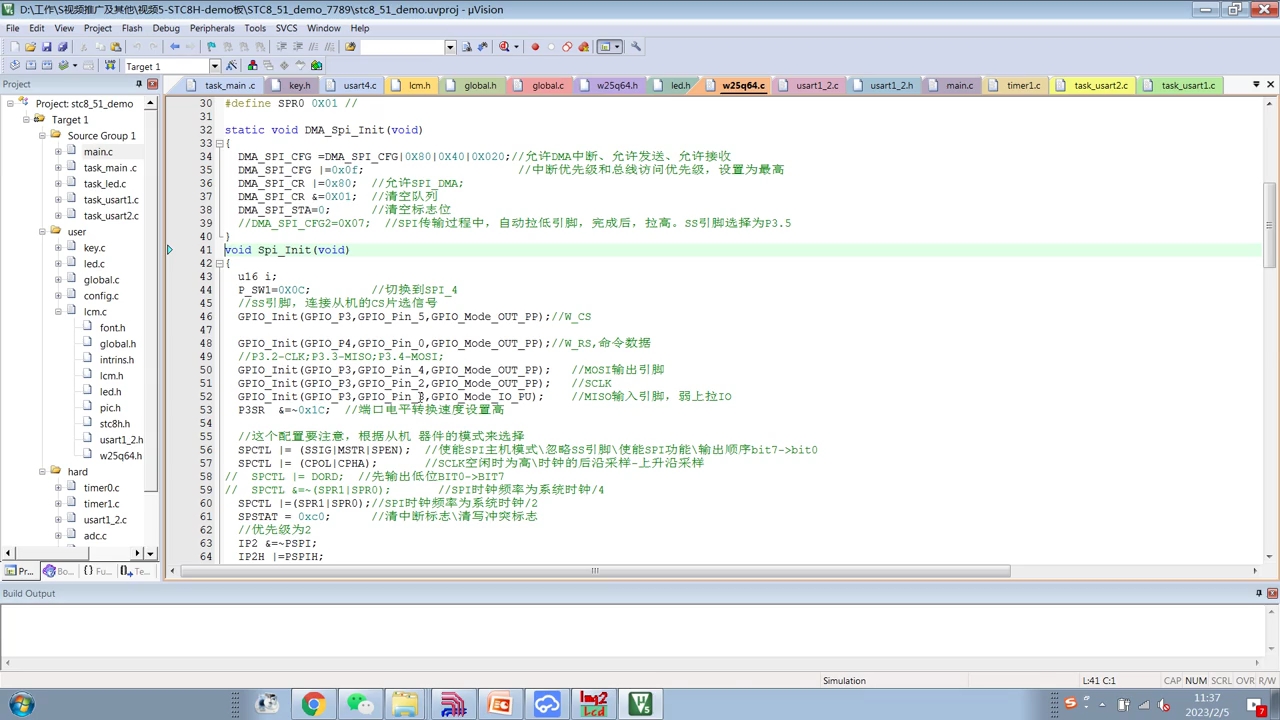Screen dimensions: 1280x720
Task: Open Manage Project Items icon
Action: pyautogui.click(x=252, y=66)
